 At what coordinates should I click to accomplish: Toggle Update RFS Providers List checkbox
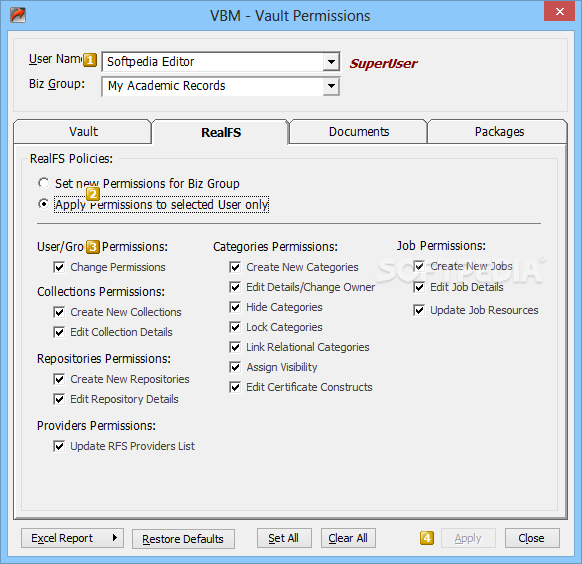coord(59,446)
